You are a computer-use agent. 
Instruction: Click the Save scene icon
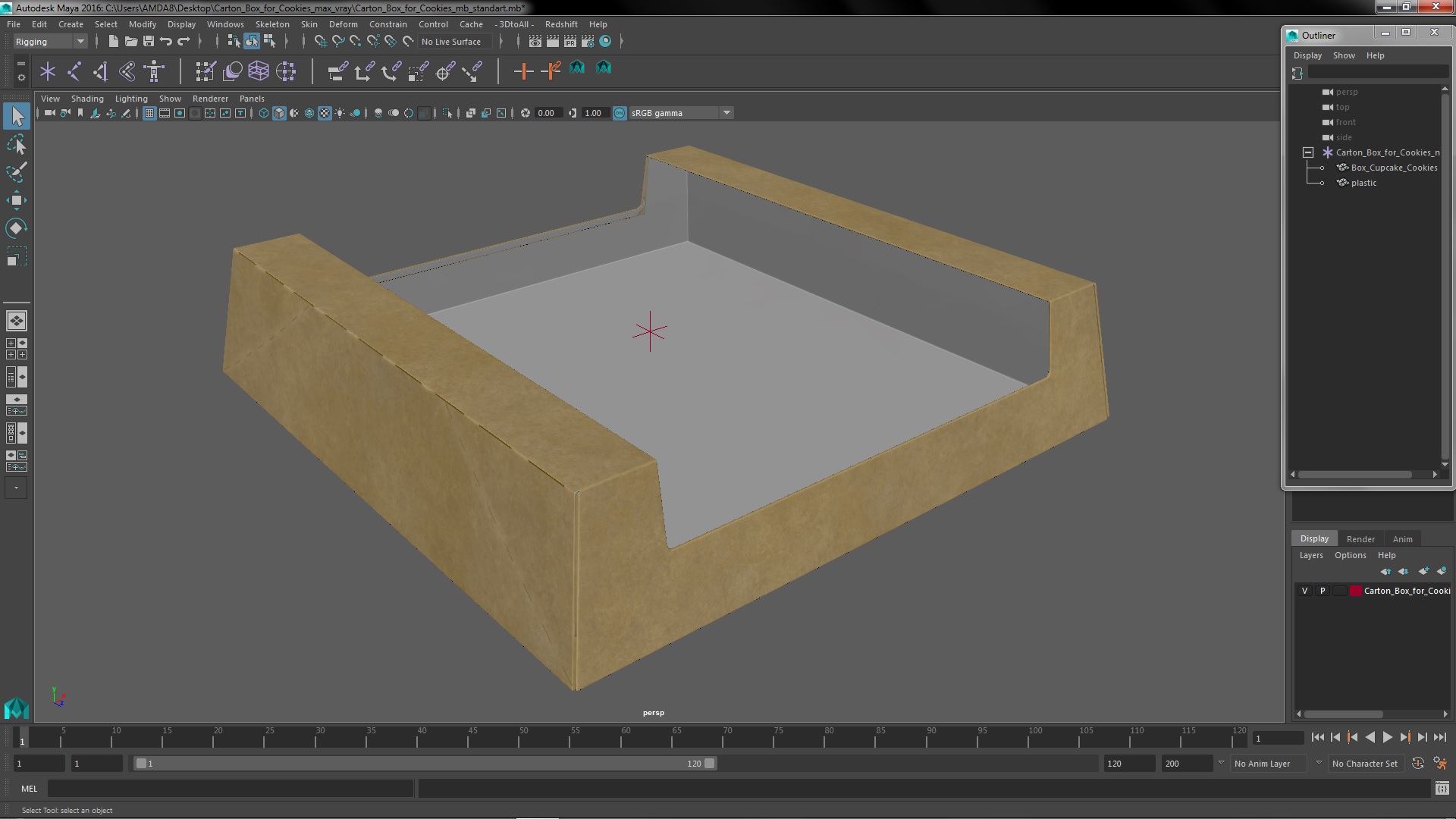149,42
